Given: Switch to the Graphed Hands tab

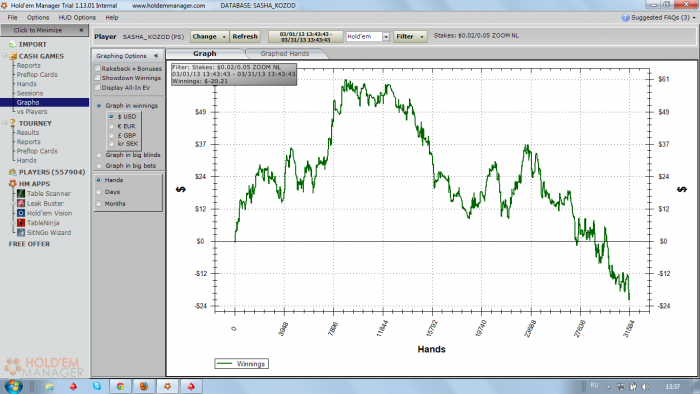Looking at the screenshot, I should pyautogui.click(x=285, y=54).
